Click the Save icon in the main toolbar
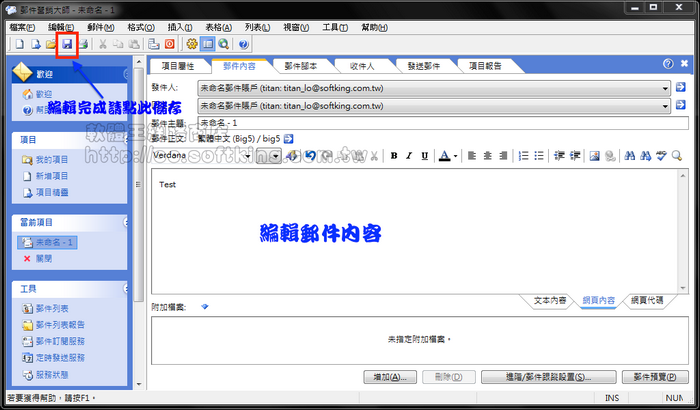Viewport: 700px width, 410px height. 67,45
